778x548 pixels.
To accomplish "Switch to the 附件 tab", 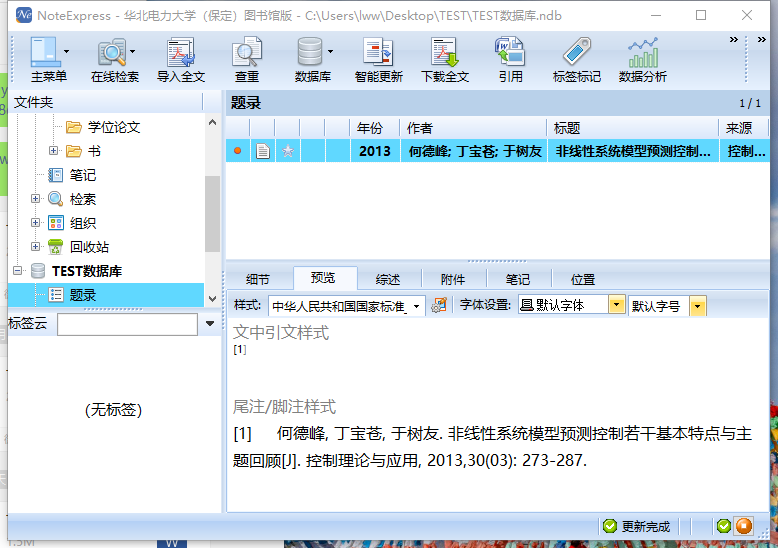I will [x=453, y=279].
